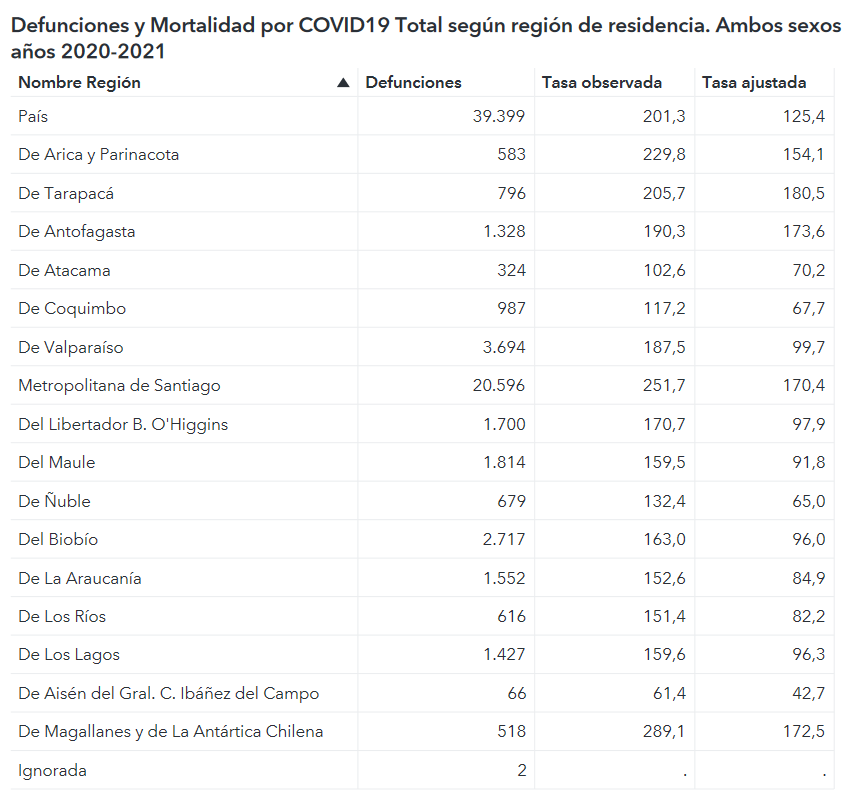Click De Aisén del Gral. C. Ibáñez del Campo
The height and width of the screenshot is (801, 855).
point(168,694)
